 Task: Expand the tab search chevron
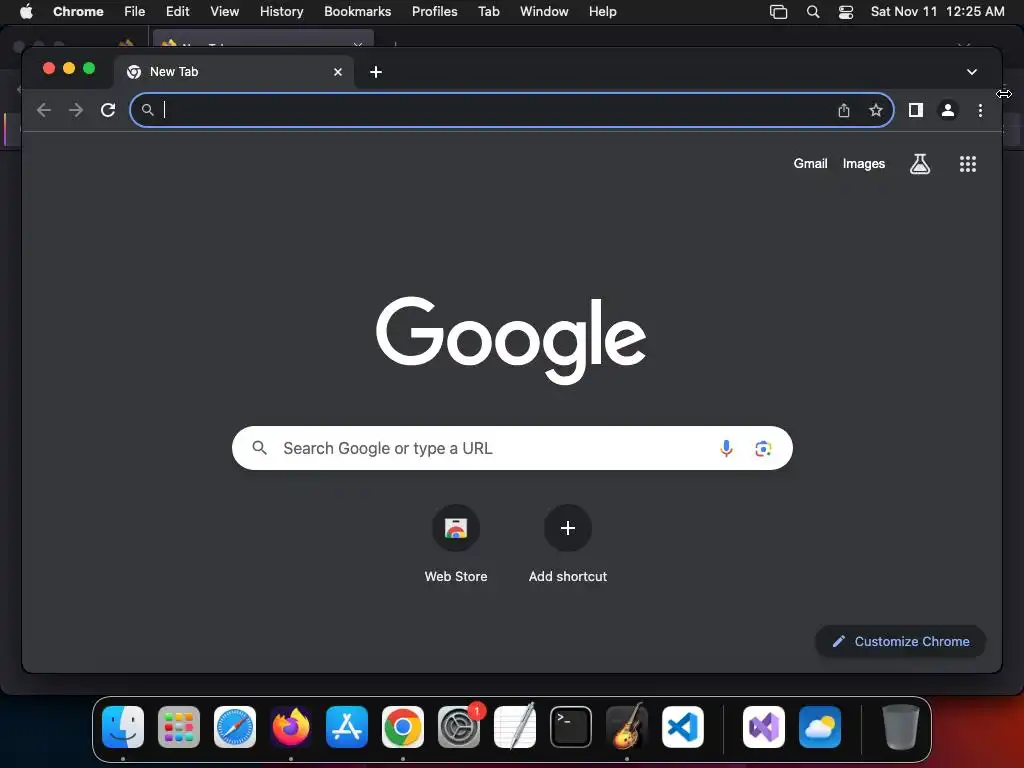click(972, 72)
